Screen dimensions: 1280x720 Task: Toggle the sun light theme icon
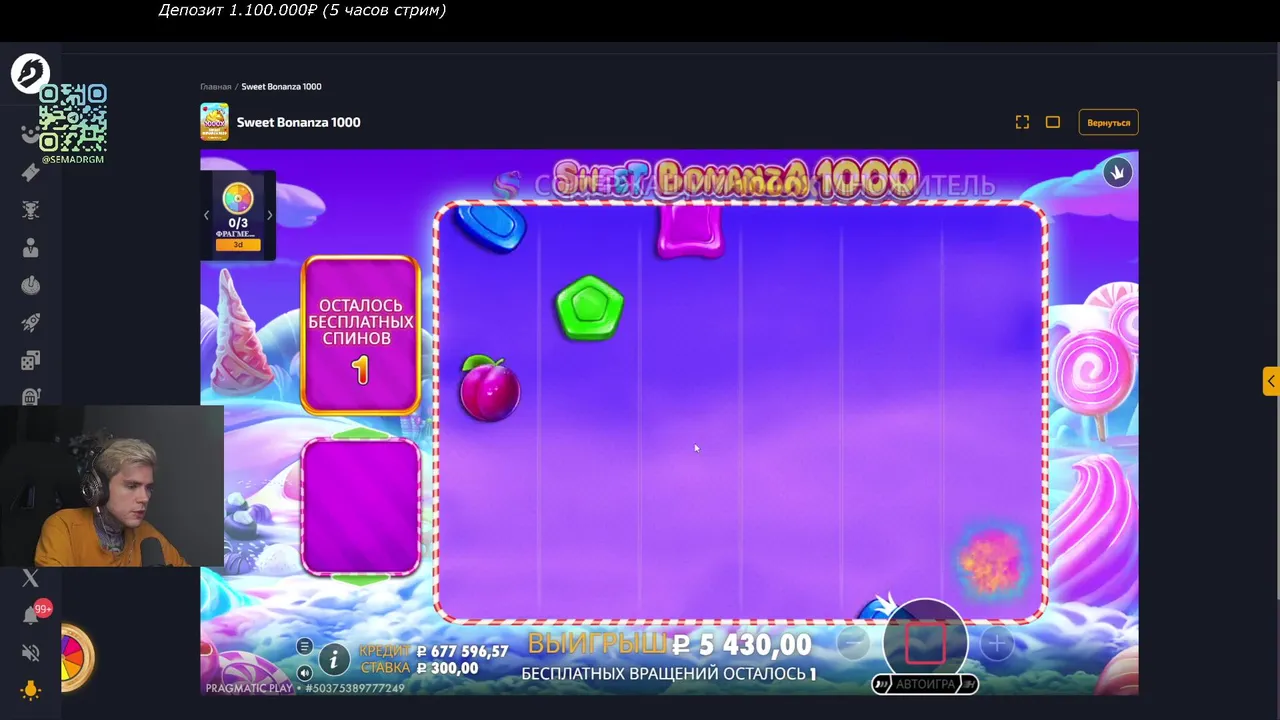[x=30, y=691]
